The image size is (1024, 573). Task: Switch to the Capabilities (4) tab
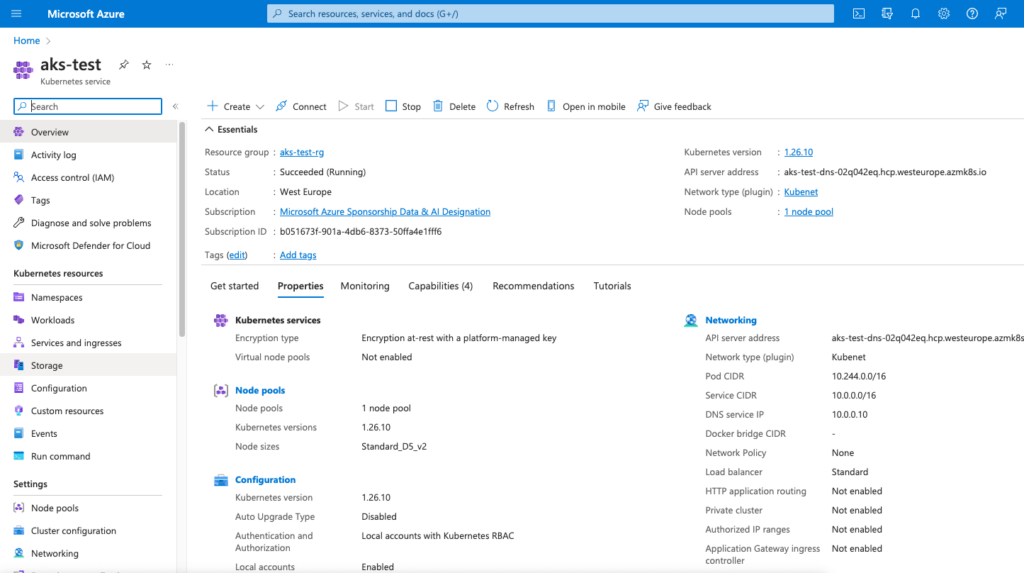440,286
